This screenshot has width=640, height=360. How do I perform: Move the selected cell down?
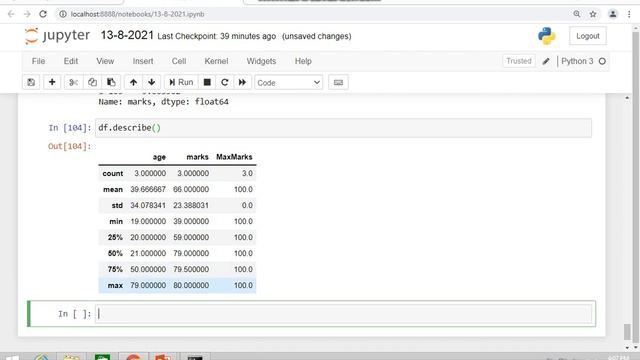151,82
